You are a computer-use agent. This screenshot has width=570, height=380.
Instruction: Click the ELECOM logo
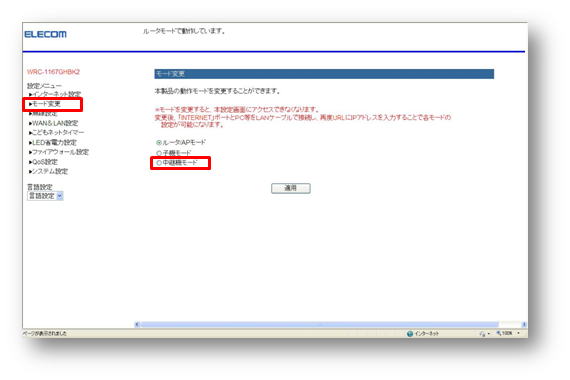[45, 34]
